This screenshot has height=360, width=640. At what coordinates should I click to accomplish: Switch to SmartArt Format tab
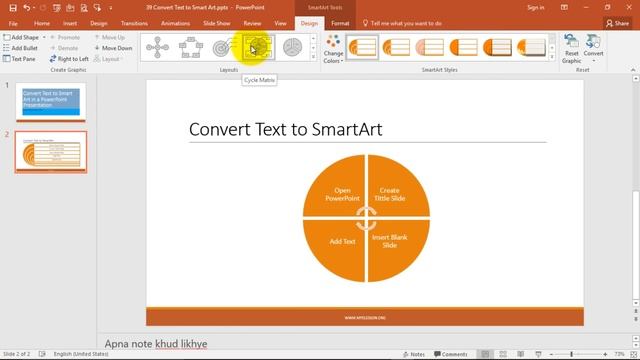point(340,24)
